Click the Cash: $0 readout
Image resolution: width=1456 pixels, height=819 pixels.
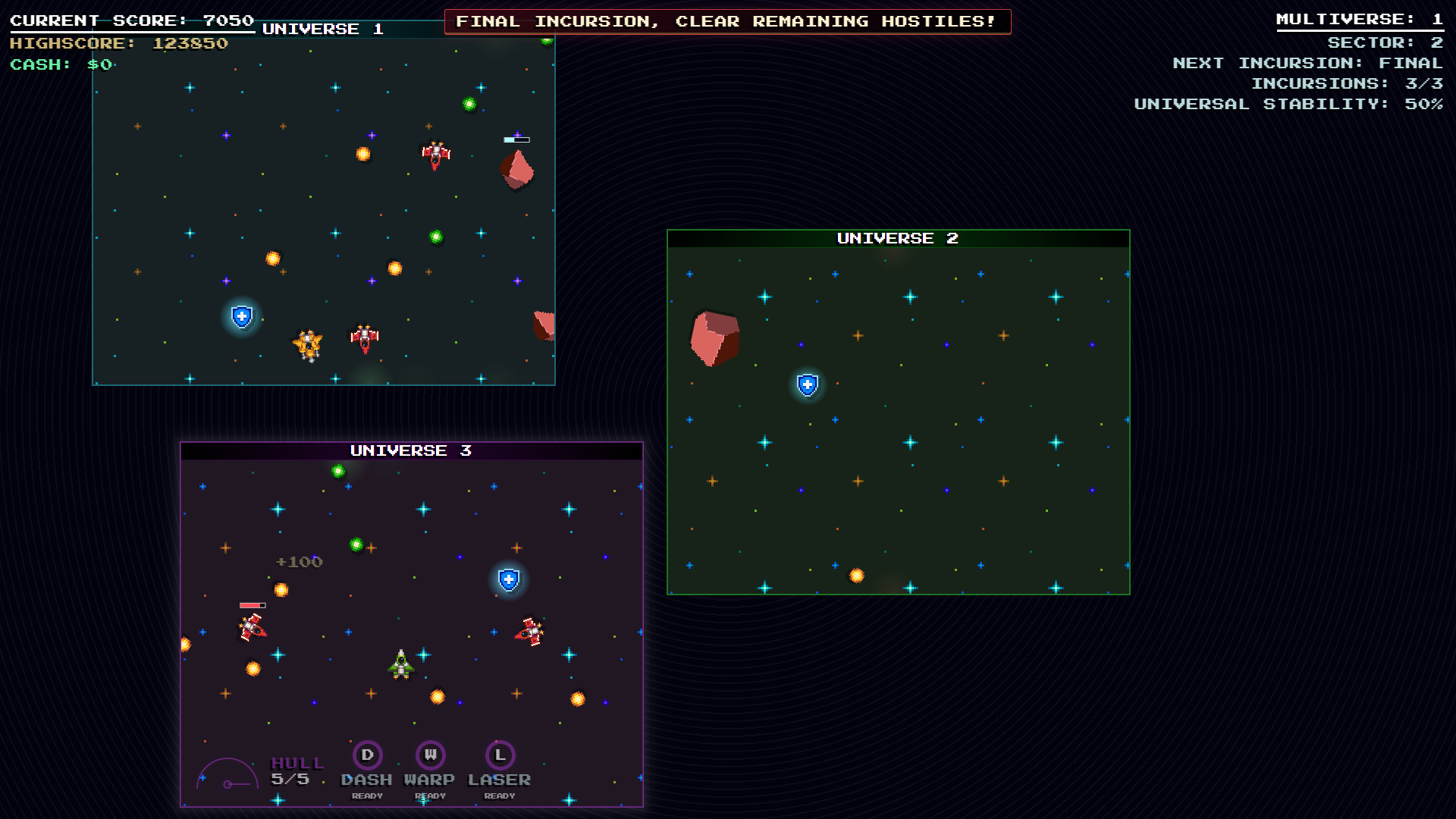[61, 64]
